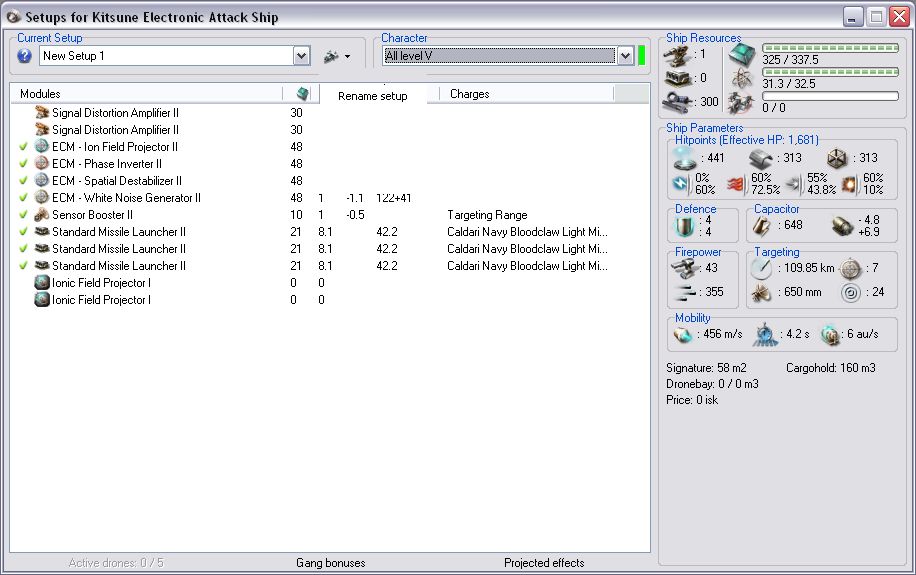Select Targeting Range charge for Sensor Booster II
The image size is (916, 575).
point(487,214)
